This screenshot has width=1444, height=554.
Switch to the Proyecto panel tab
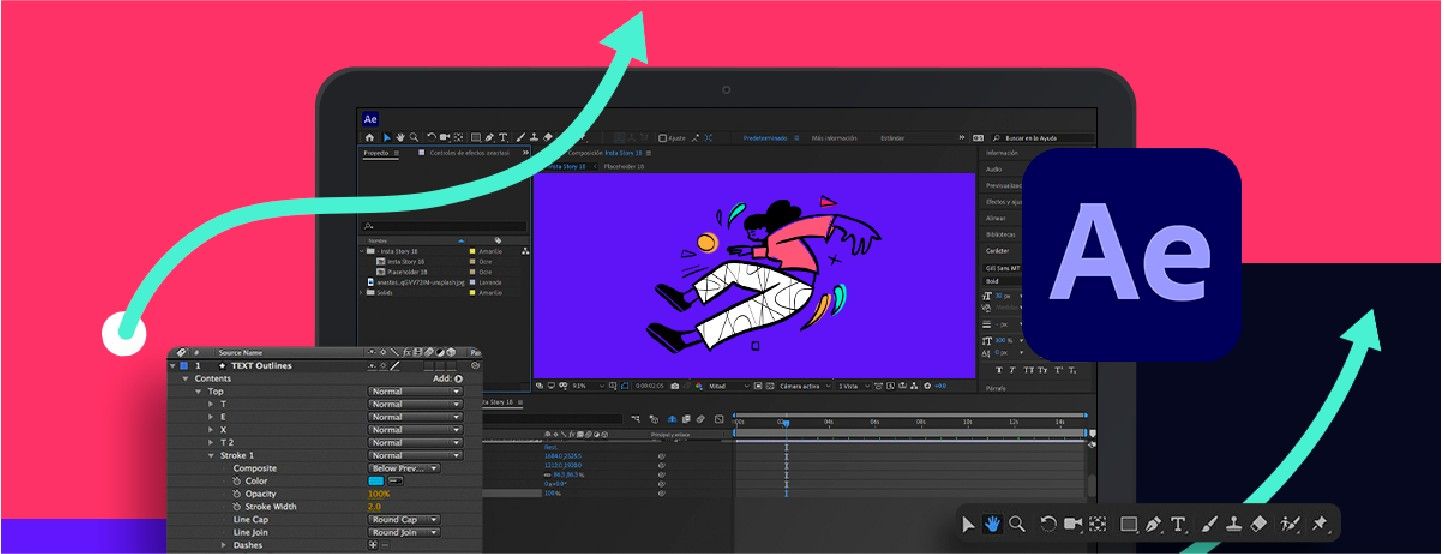point(376,153)
